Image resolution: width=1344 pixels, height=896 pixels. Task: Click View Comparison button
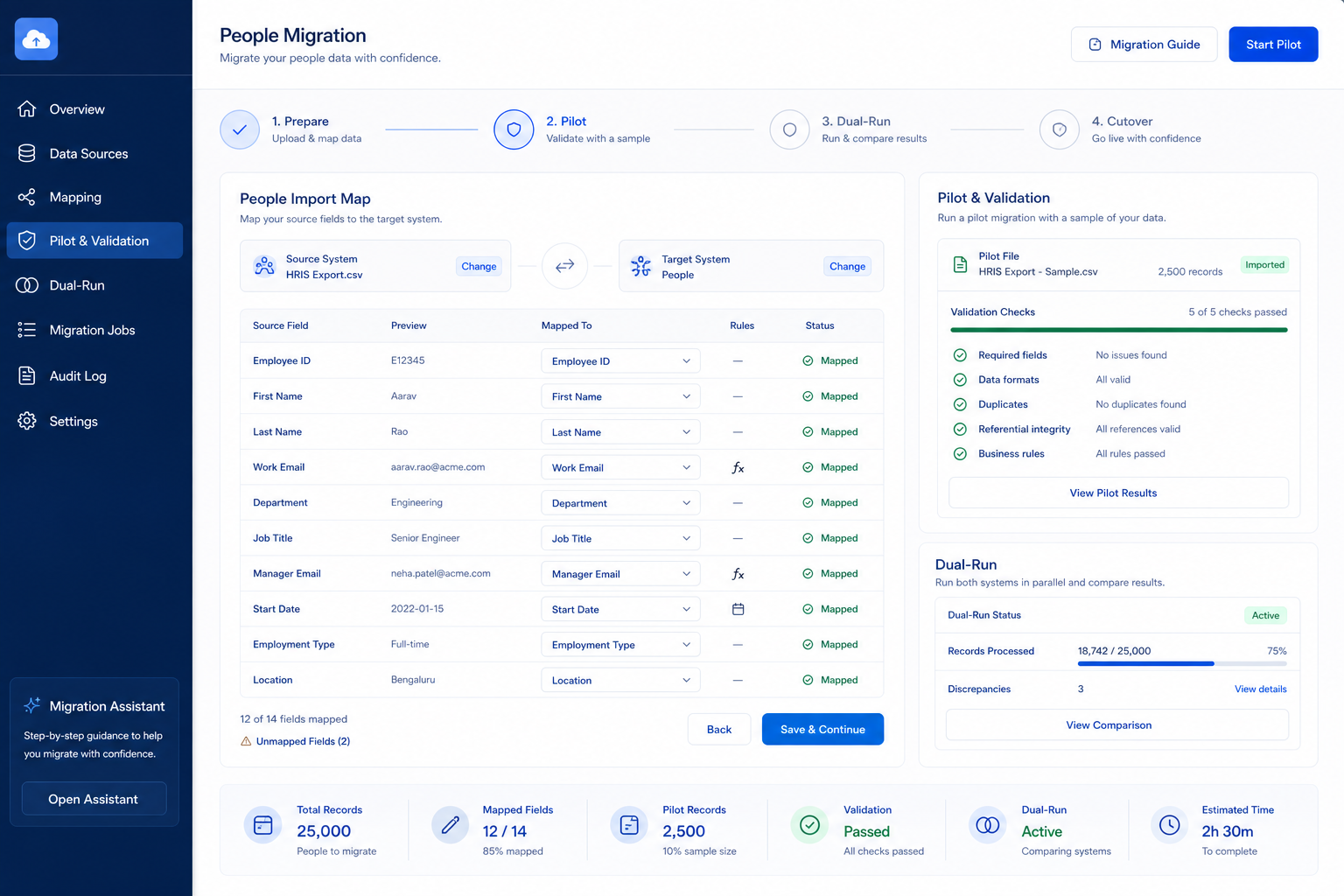point(1117,724)
